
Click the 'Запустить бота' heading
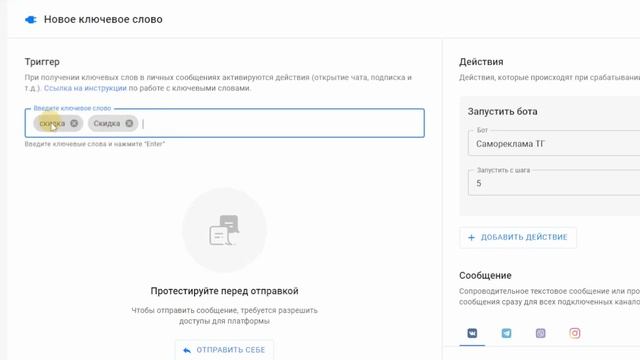point(502,111)
